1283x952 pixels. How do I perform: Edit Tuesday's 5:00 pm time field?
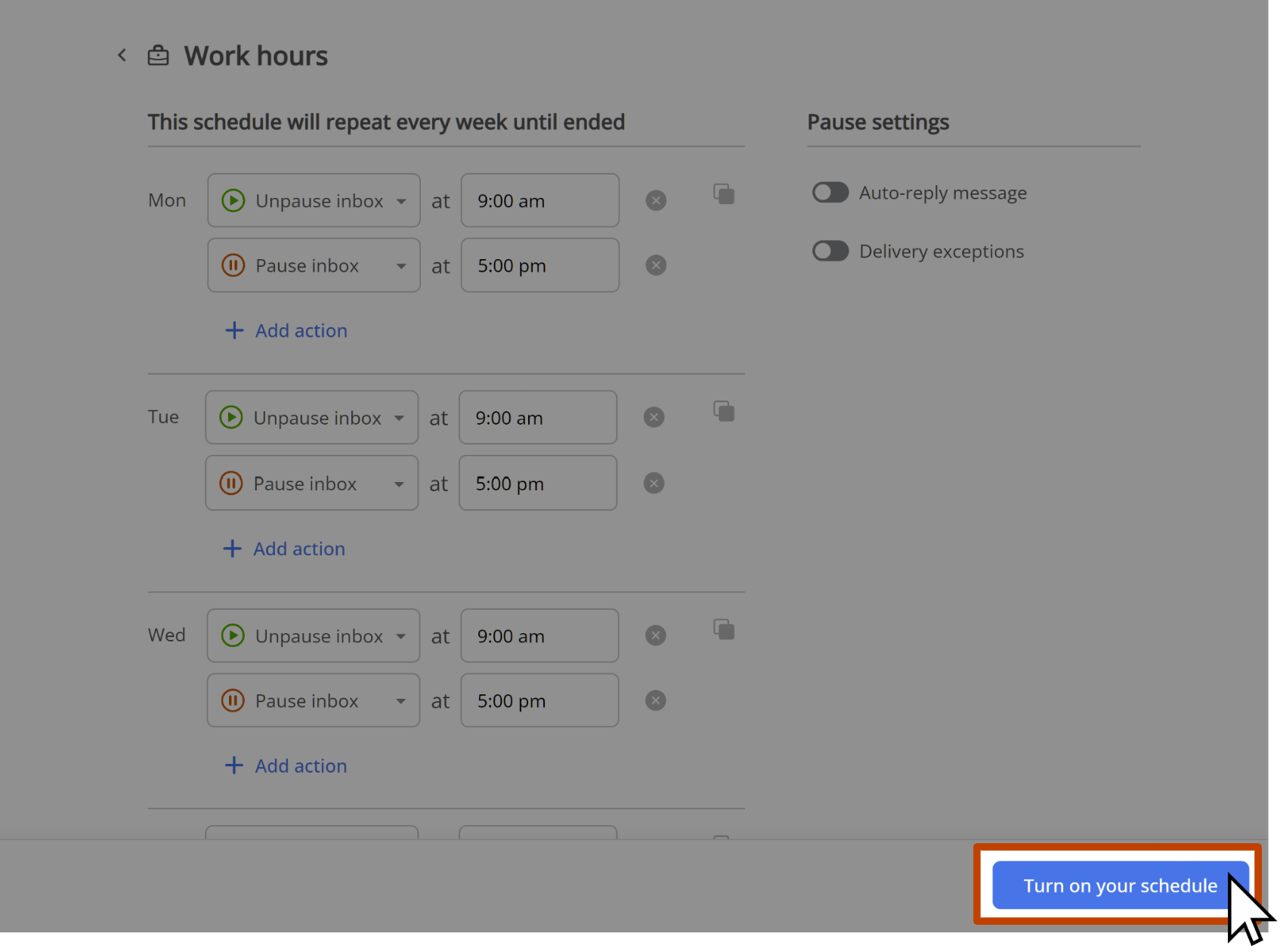(x=537, y=484)
